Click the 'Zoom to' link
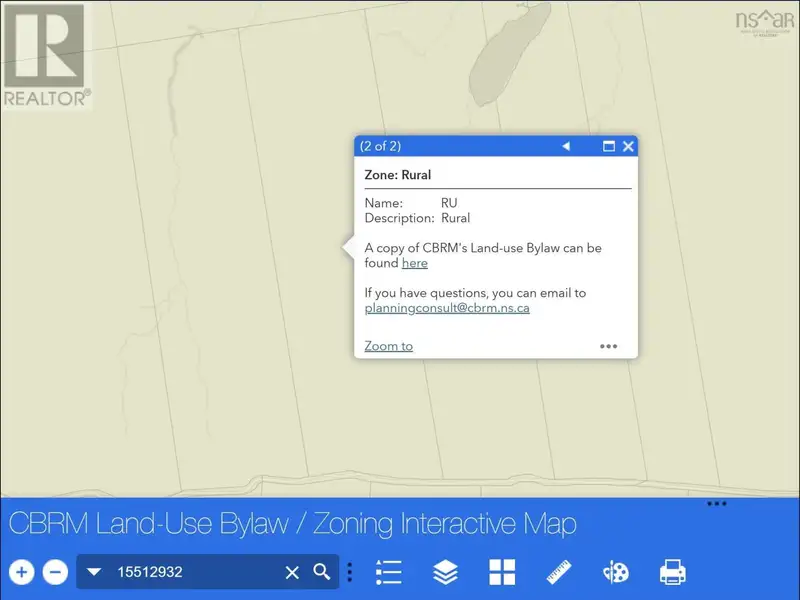This screenshot has width=800, height=600. [388, 346]
